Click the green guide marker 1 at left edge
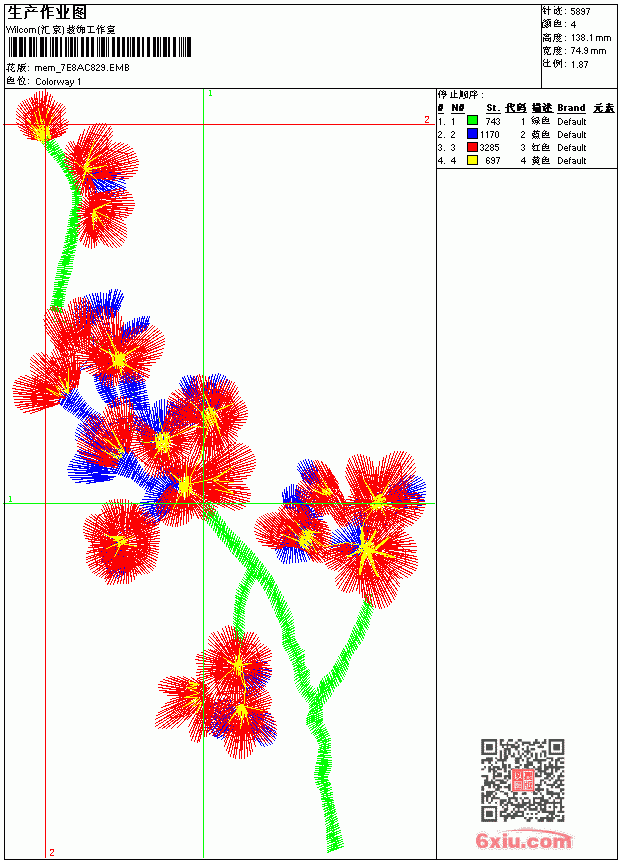Image resolution: width=620 pixels, height=860 pixels. (10, 499)
